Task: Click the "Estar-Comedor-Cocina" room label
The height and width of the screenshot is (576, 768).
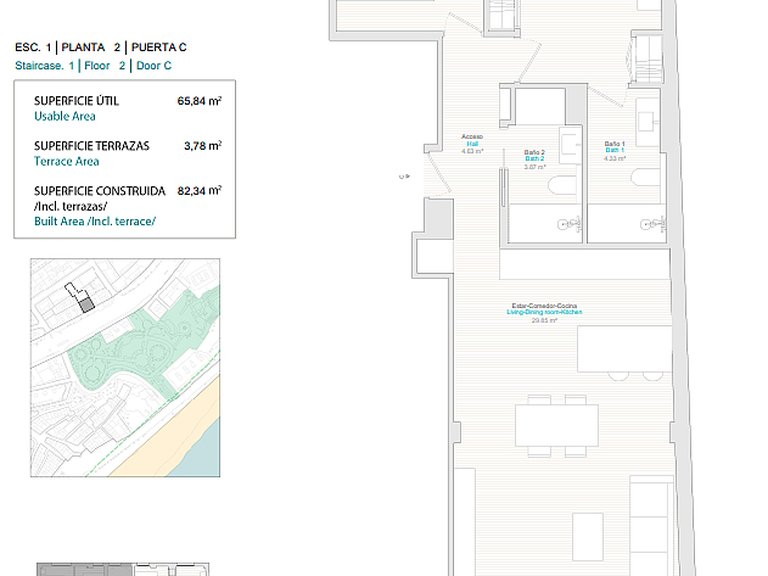Action: pyautogui.click(x=544, y=306)
